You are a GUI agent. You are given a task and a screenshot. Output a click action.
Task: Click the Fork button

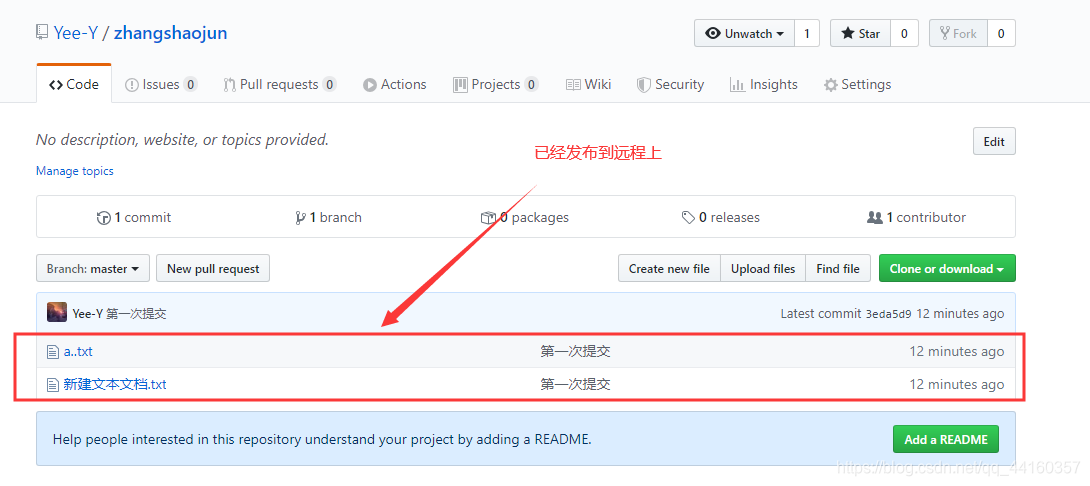pyautogui.click(x=958, y=33)
